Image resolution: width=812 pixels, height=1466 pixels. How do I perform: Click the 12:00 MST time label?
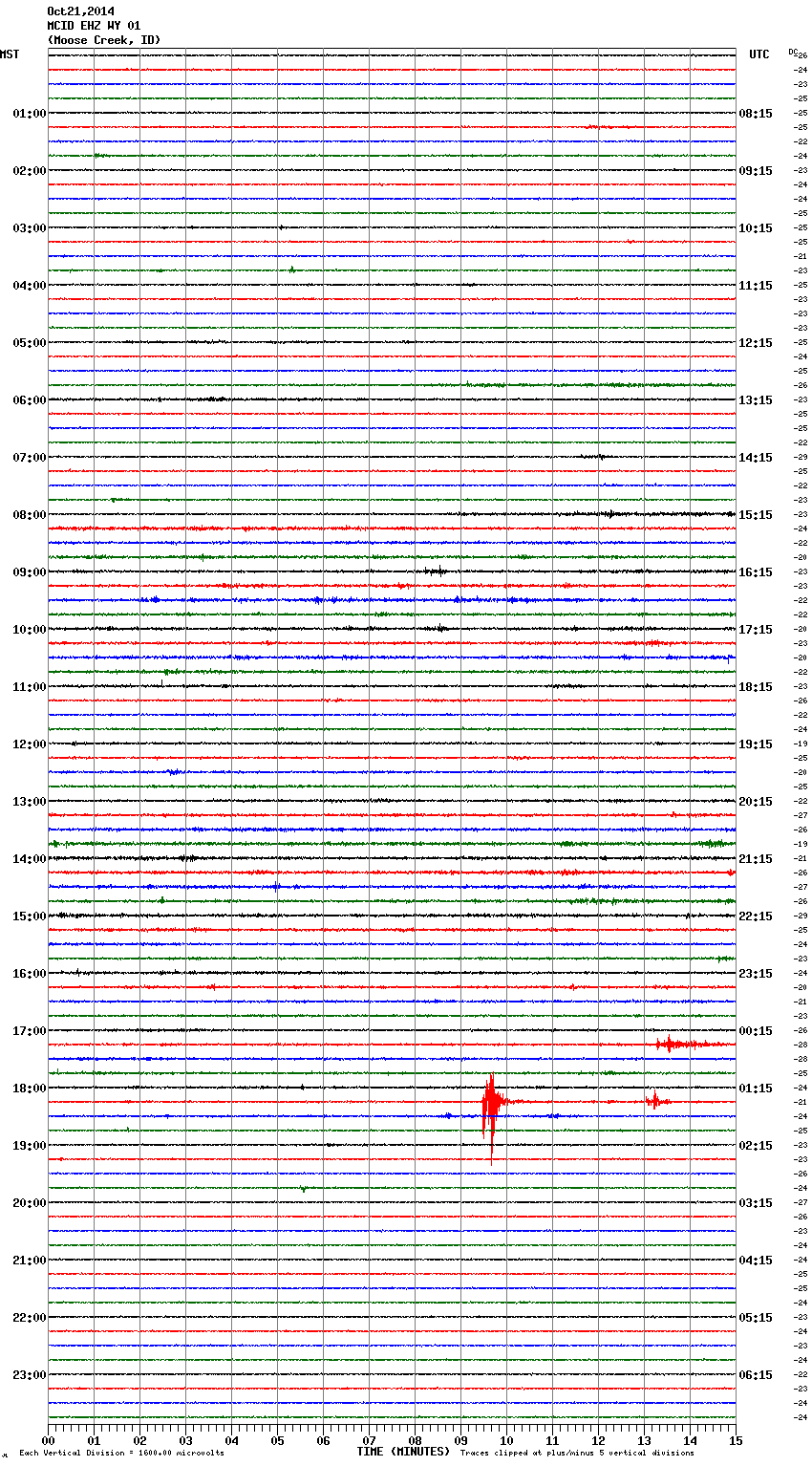(29, 744)
